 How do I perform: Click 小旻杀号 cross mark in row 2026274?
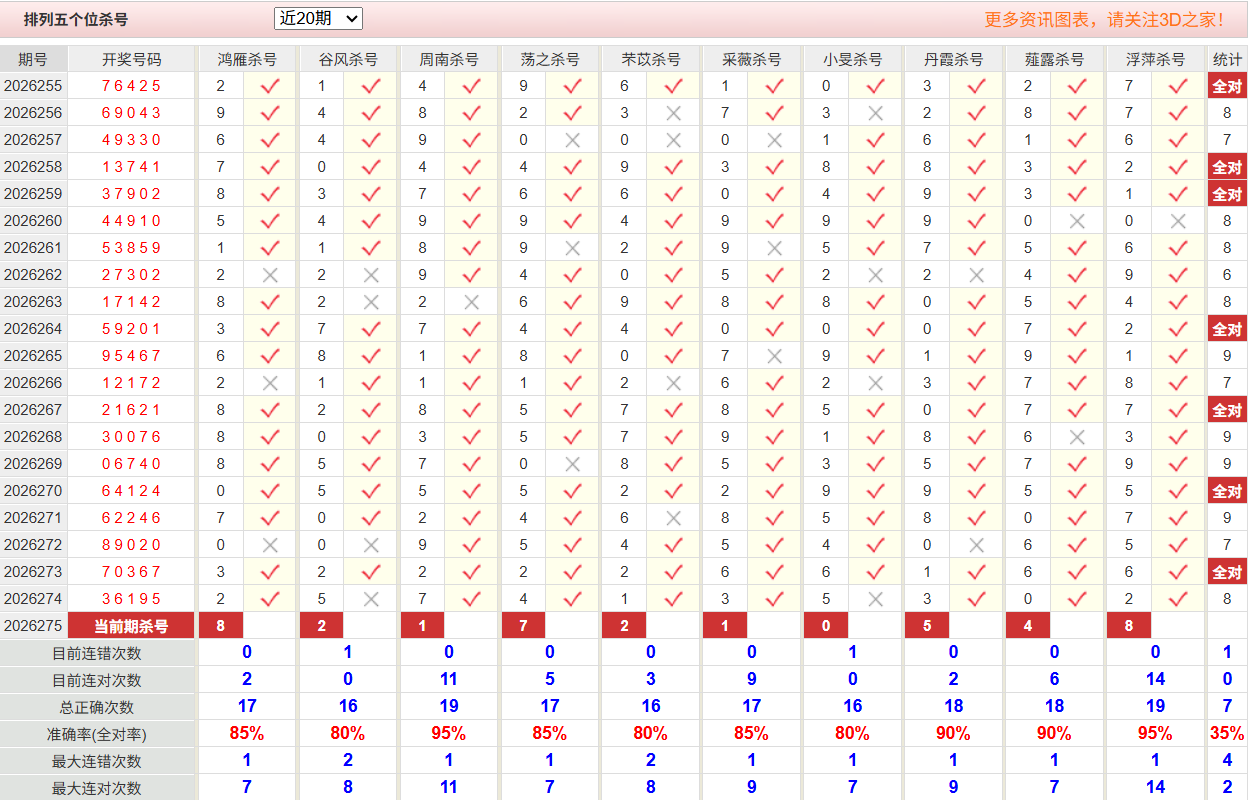coord(875,599)
